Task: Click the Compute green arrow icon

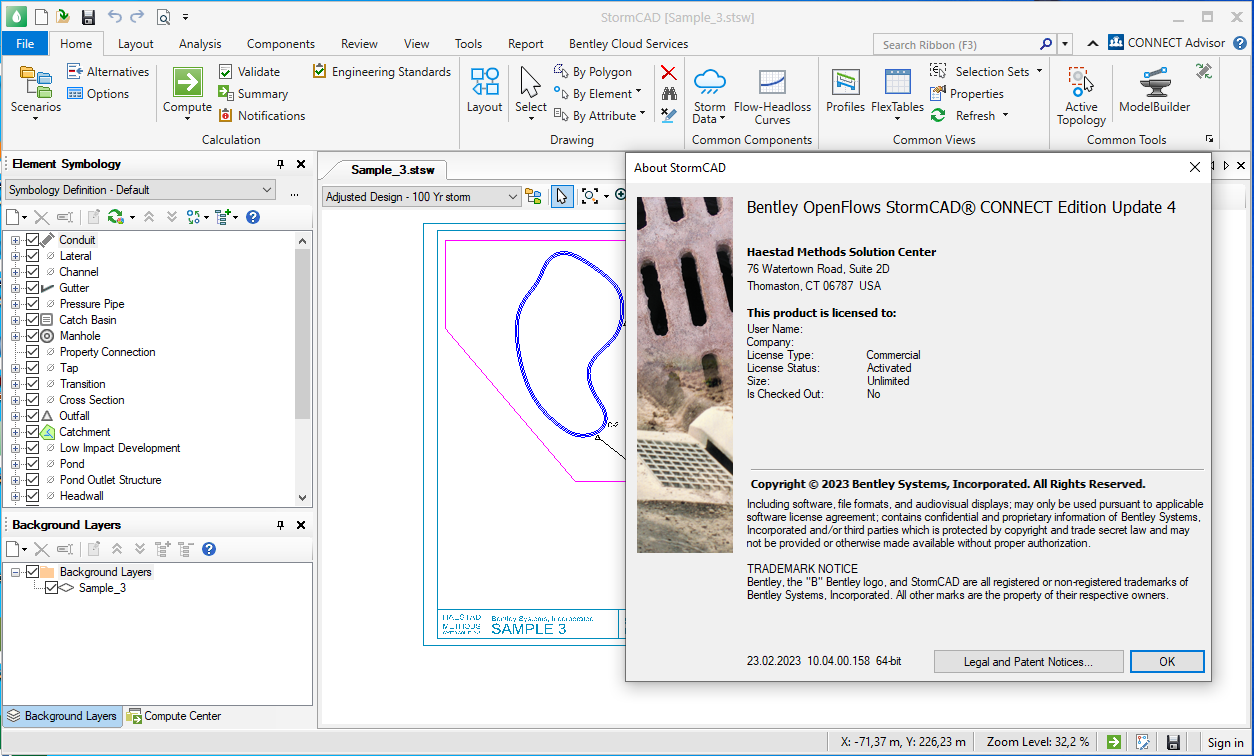Action: [188, 82]
